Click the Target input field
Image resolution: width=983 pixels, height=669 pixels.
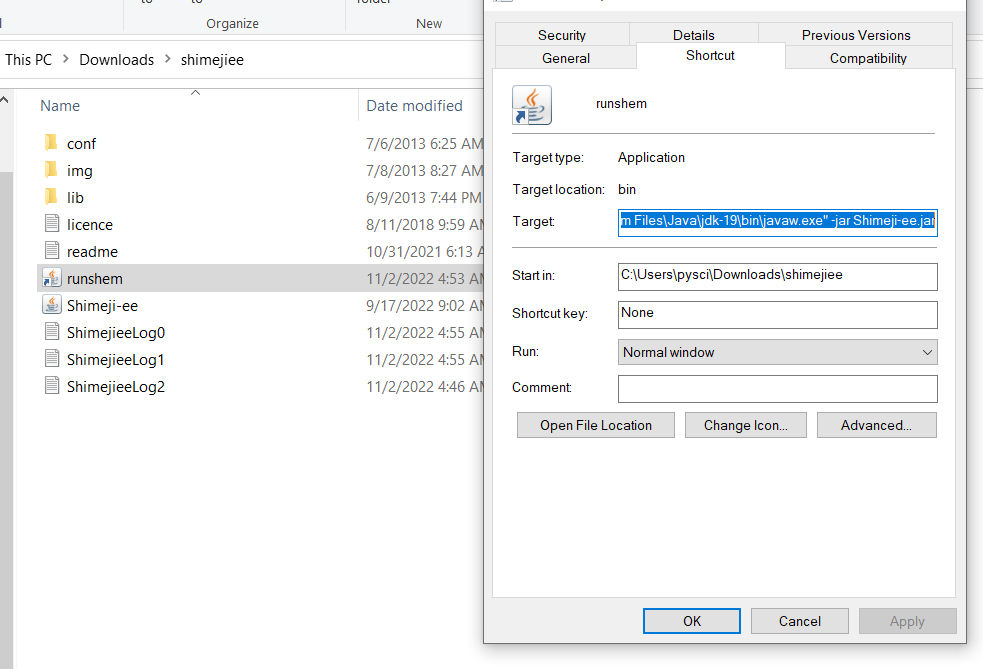777,223
